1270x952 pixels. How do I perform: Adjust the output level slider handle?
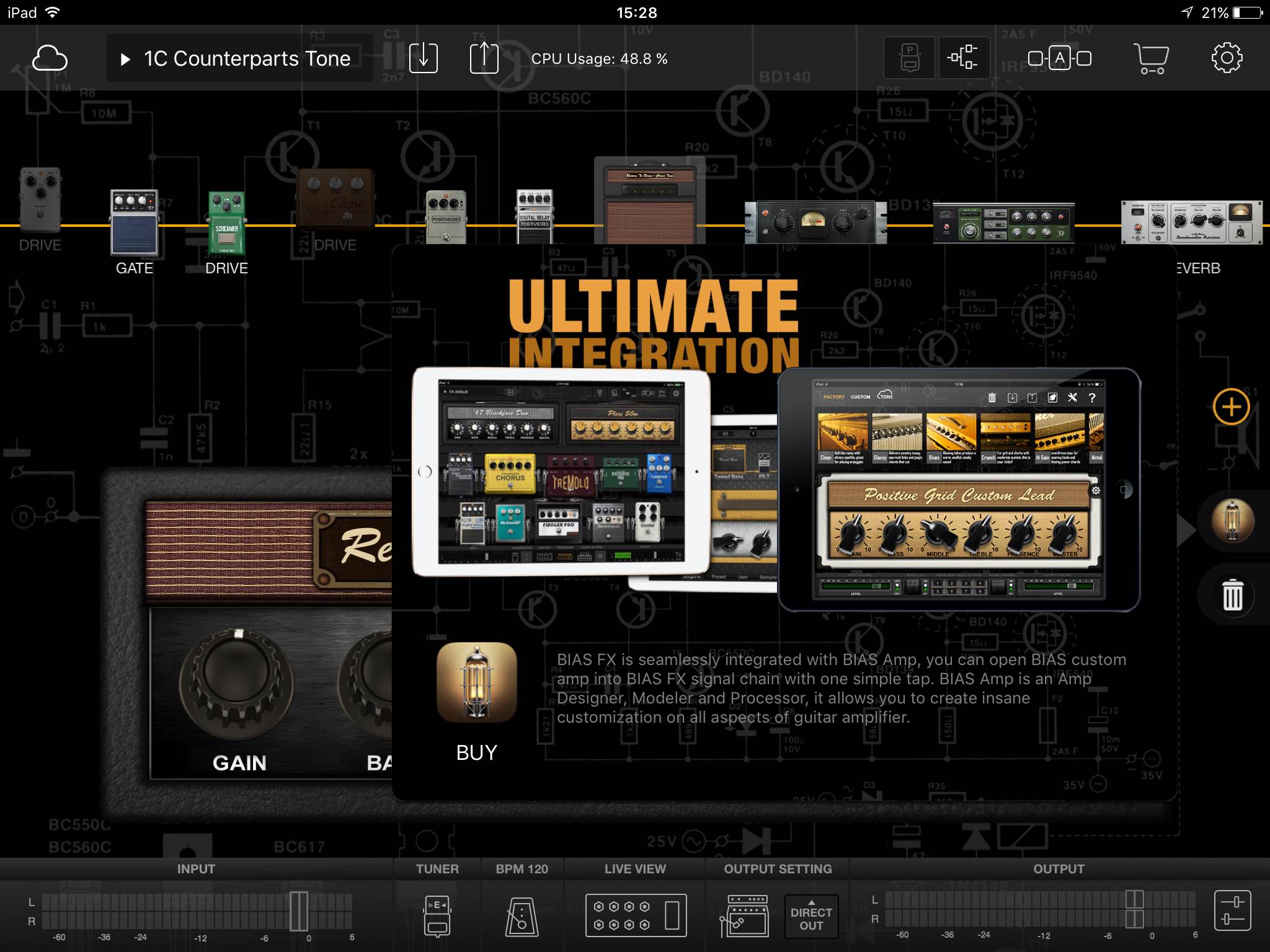[x=1134, y=909]
